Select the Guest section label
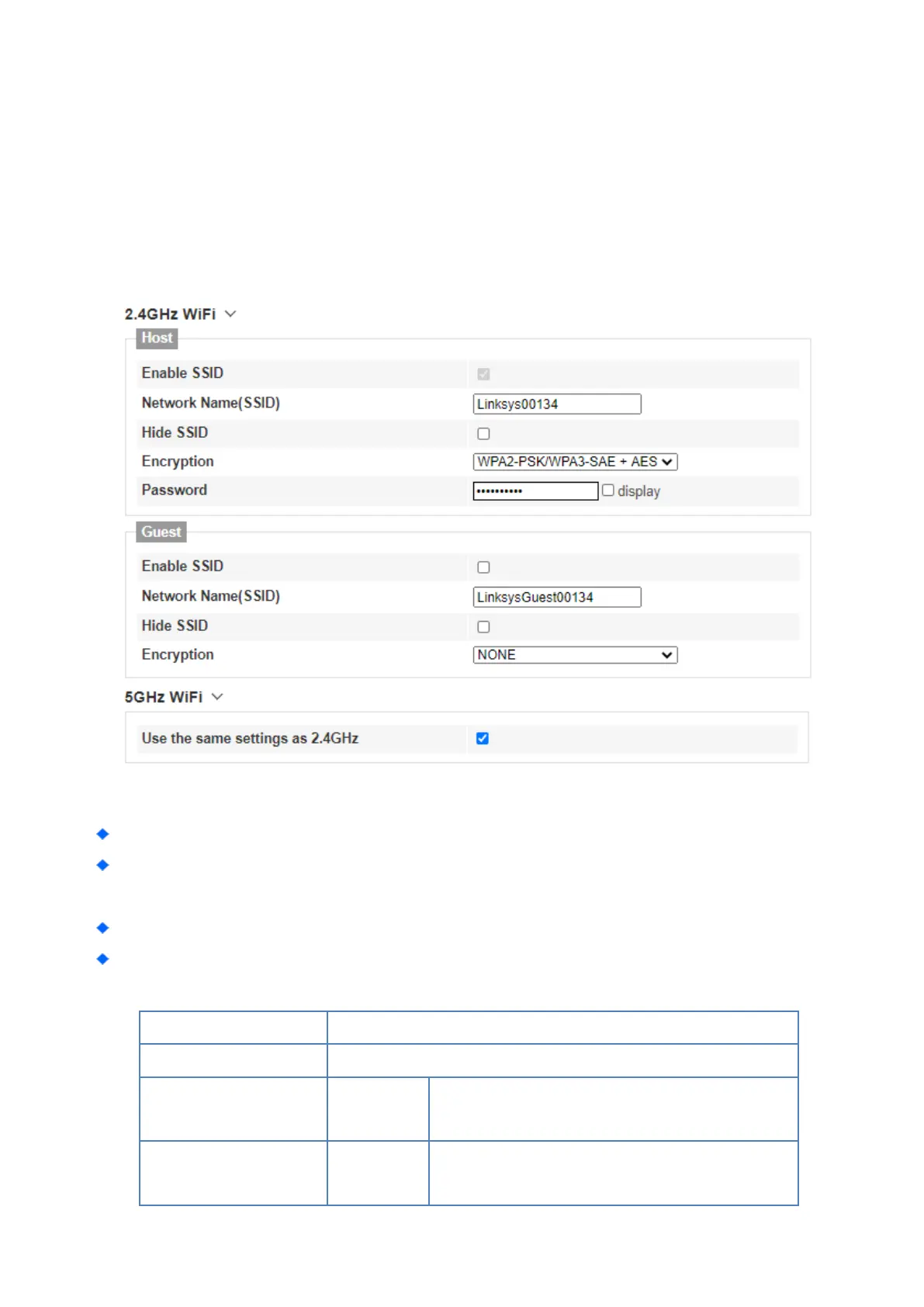The height and width of the screenshot is (1307, 924). pyautogui.click(x=161, y=532)
